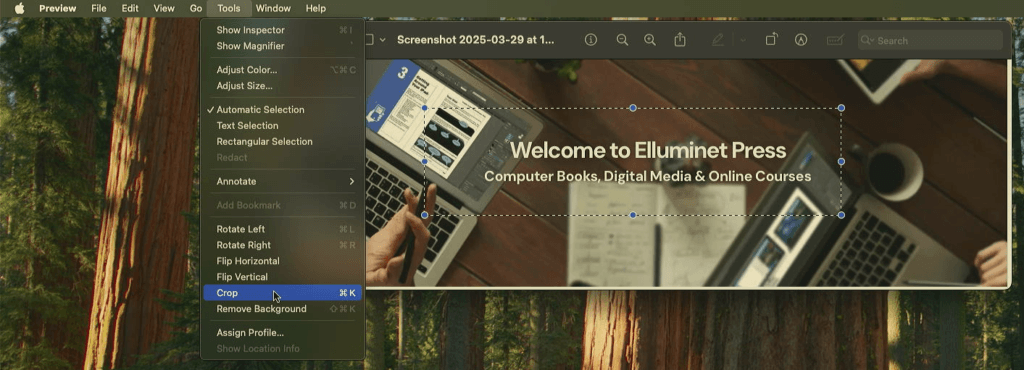The image size is (1024, 370).
Task: Click the bottom-center selection handle
Action: pyautogui.click(x=633, y=215)
